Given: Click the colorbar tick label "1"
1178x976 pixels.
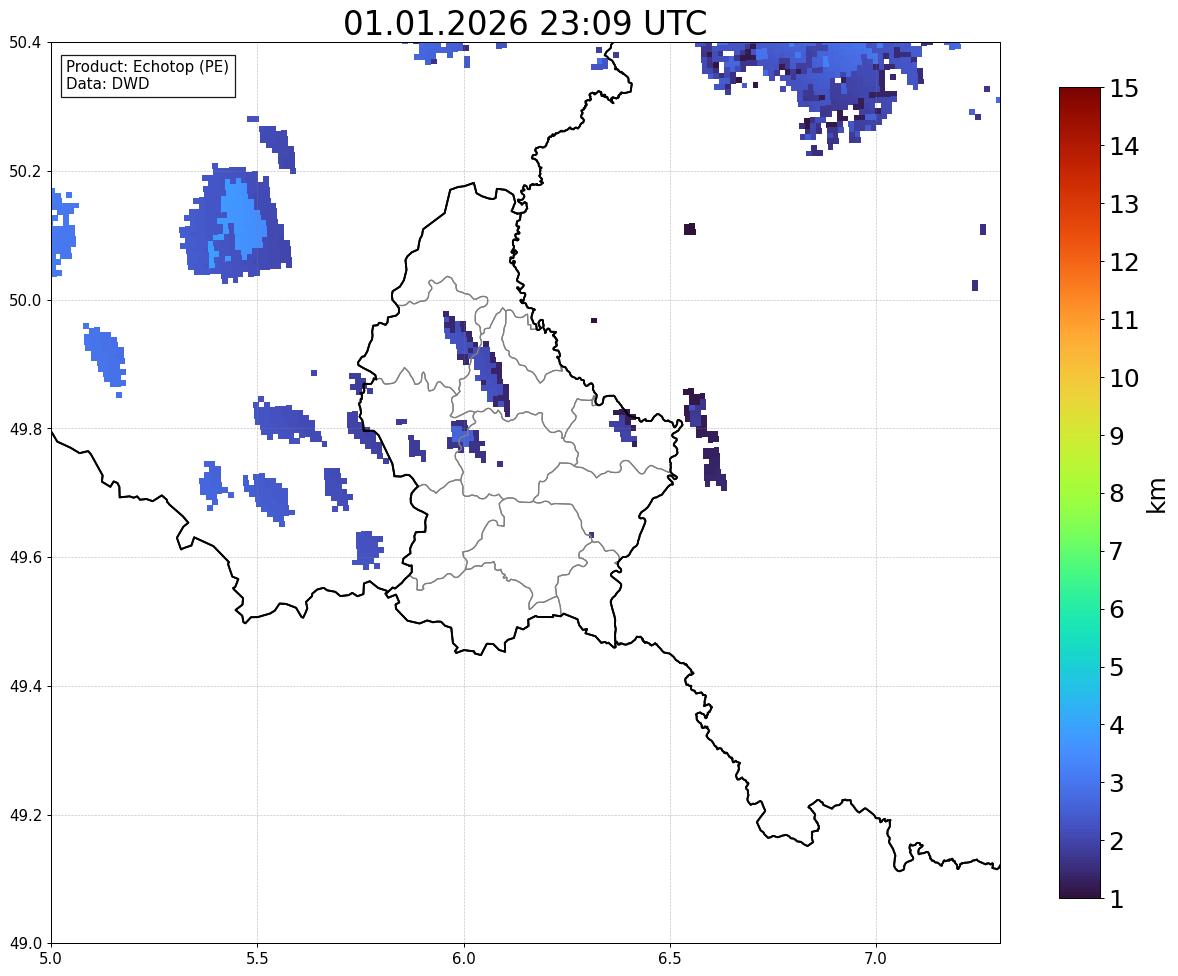Looking at the screenshot, I should 1117,899.
